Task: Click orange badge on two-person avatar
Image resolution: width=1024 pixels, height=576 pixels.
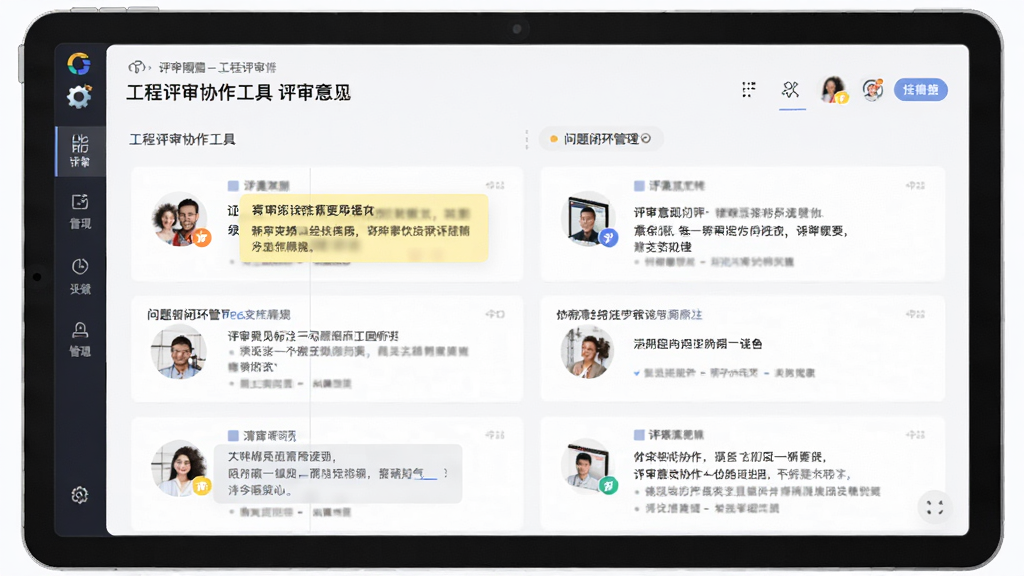Action: pos(202,237)
